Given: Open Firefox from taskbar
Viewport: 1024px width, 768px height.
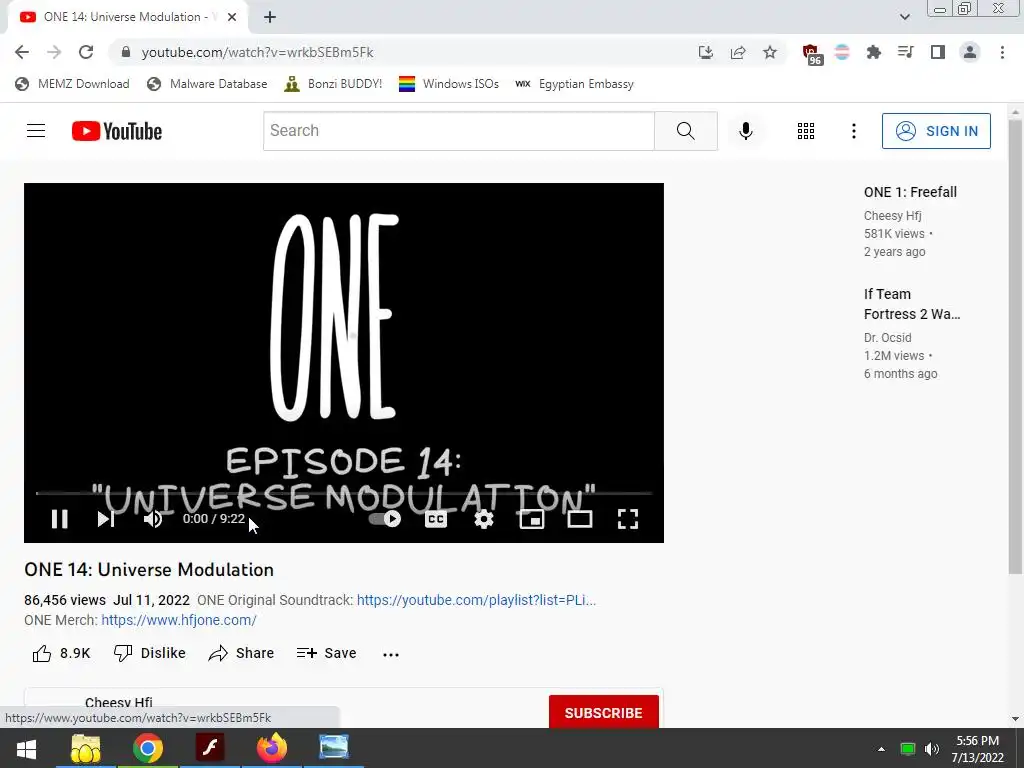Looking at the screenshot, I should 272,748.
